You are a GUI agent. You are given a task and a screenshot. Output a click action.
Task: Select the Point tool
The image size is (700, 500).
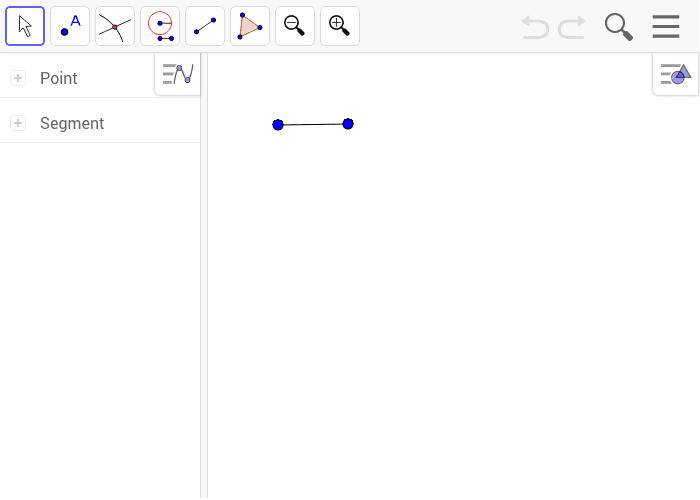[x=70, y=26]
